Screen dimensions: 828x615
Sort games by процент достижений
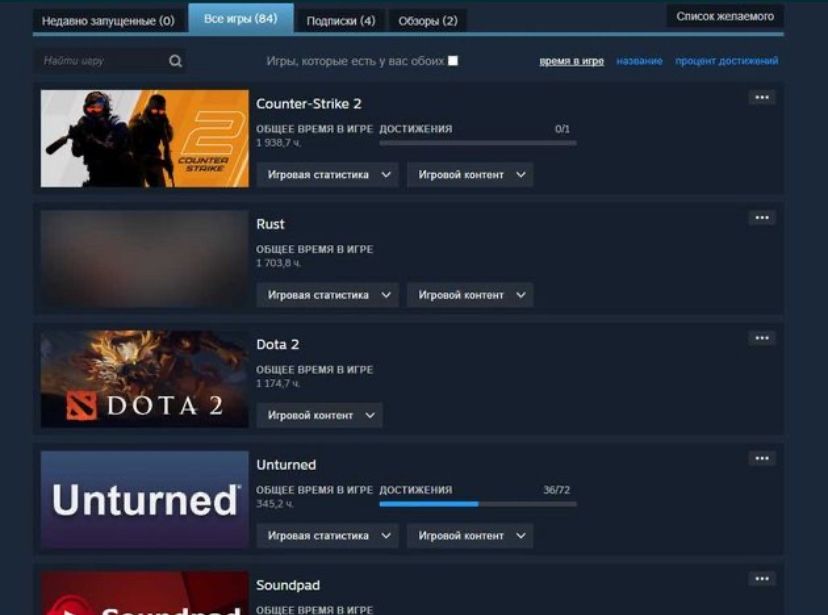[727, 61]
